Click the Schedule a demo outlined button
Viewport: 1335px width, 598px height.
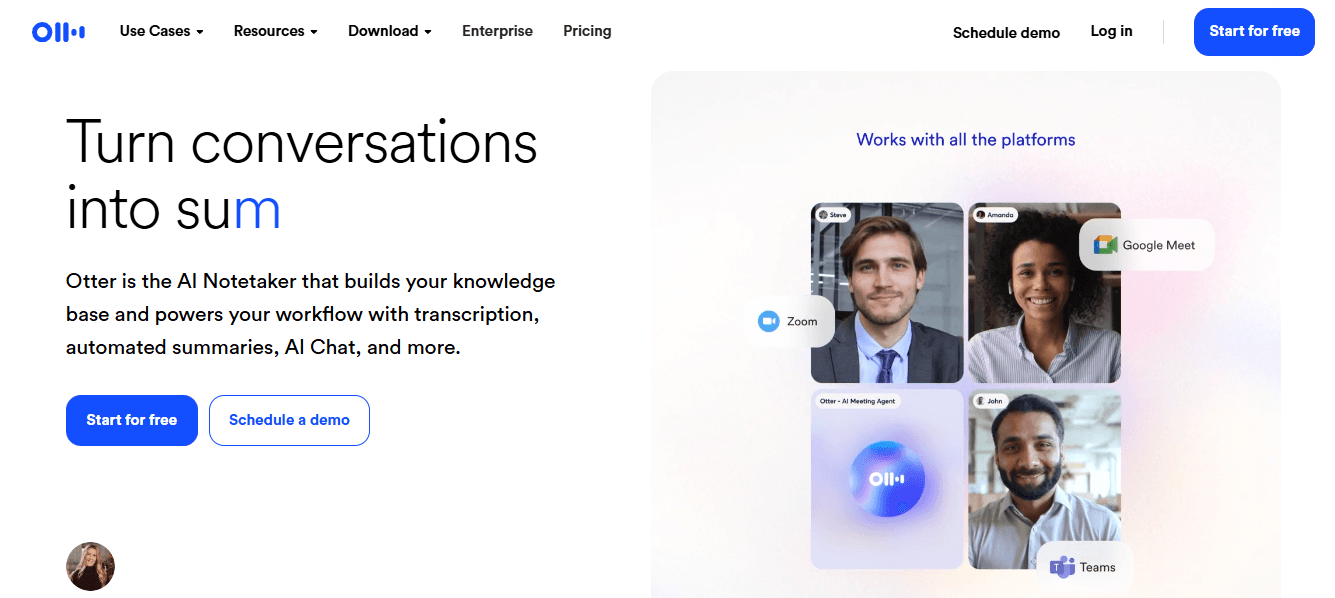coord(289,420)
